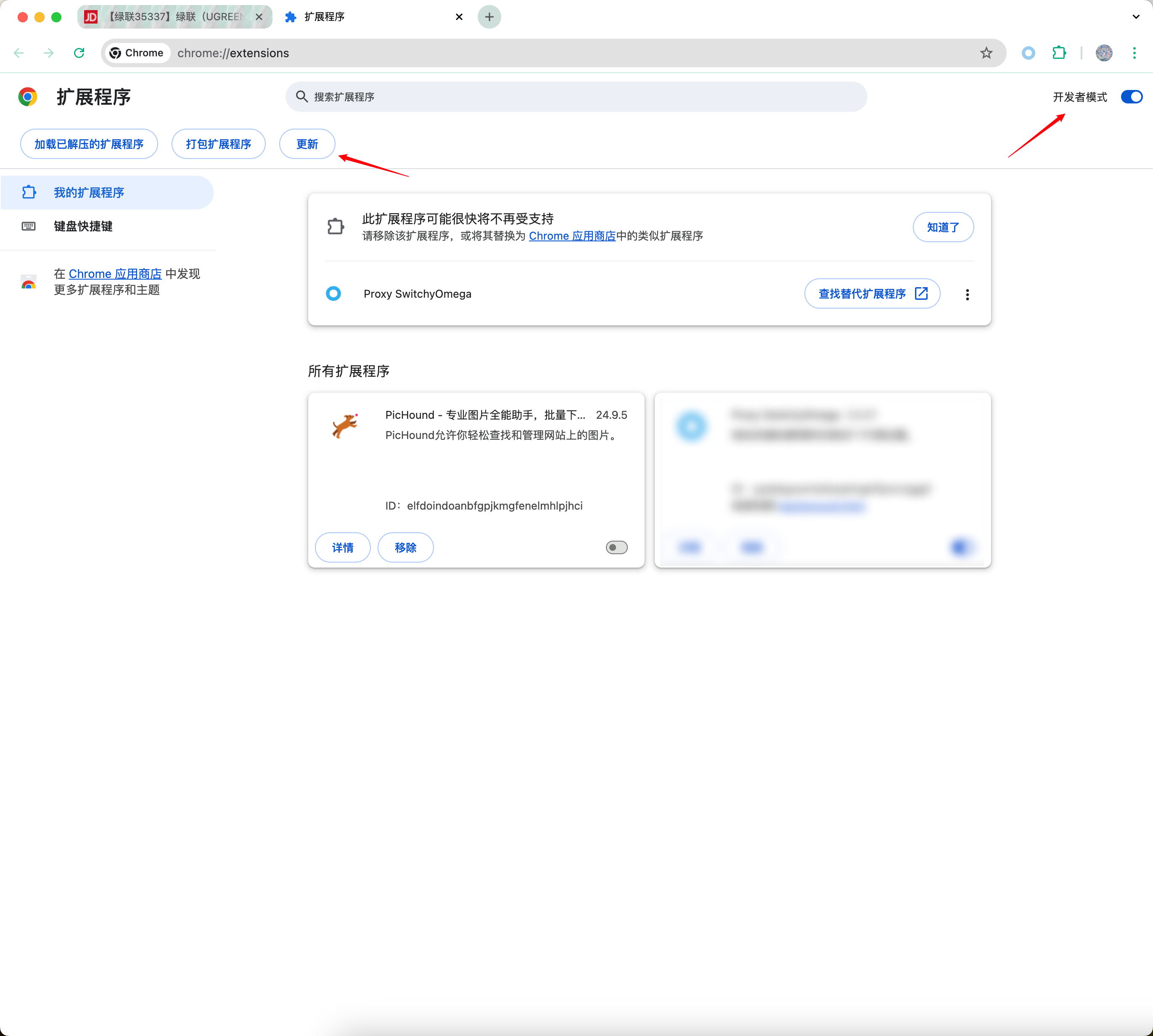Enable the PicHound extension toggle
This screenshot has width=1153, height=1036.
[616, 547]
